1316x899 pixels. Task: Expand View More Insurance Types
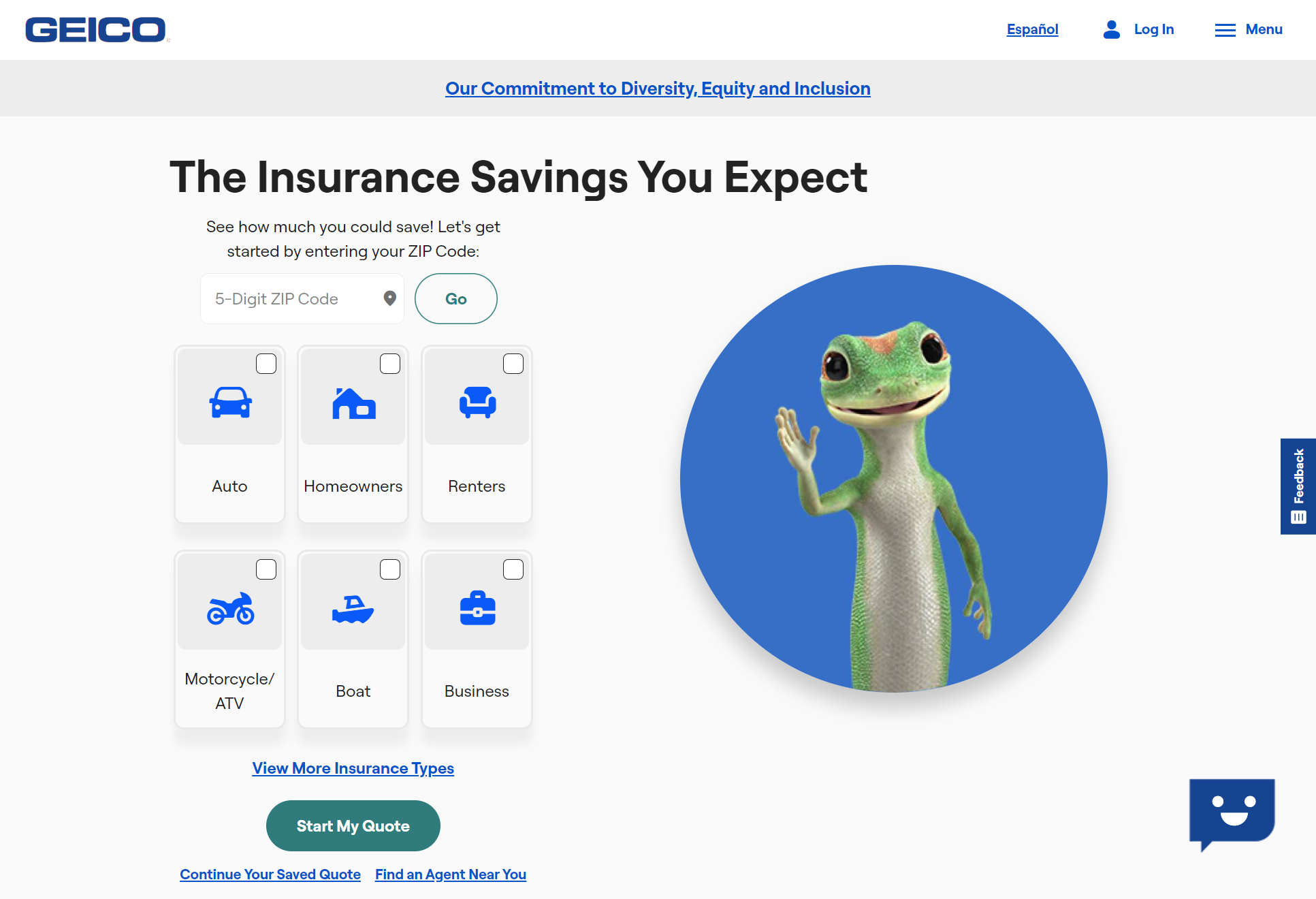(353, 768)
